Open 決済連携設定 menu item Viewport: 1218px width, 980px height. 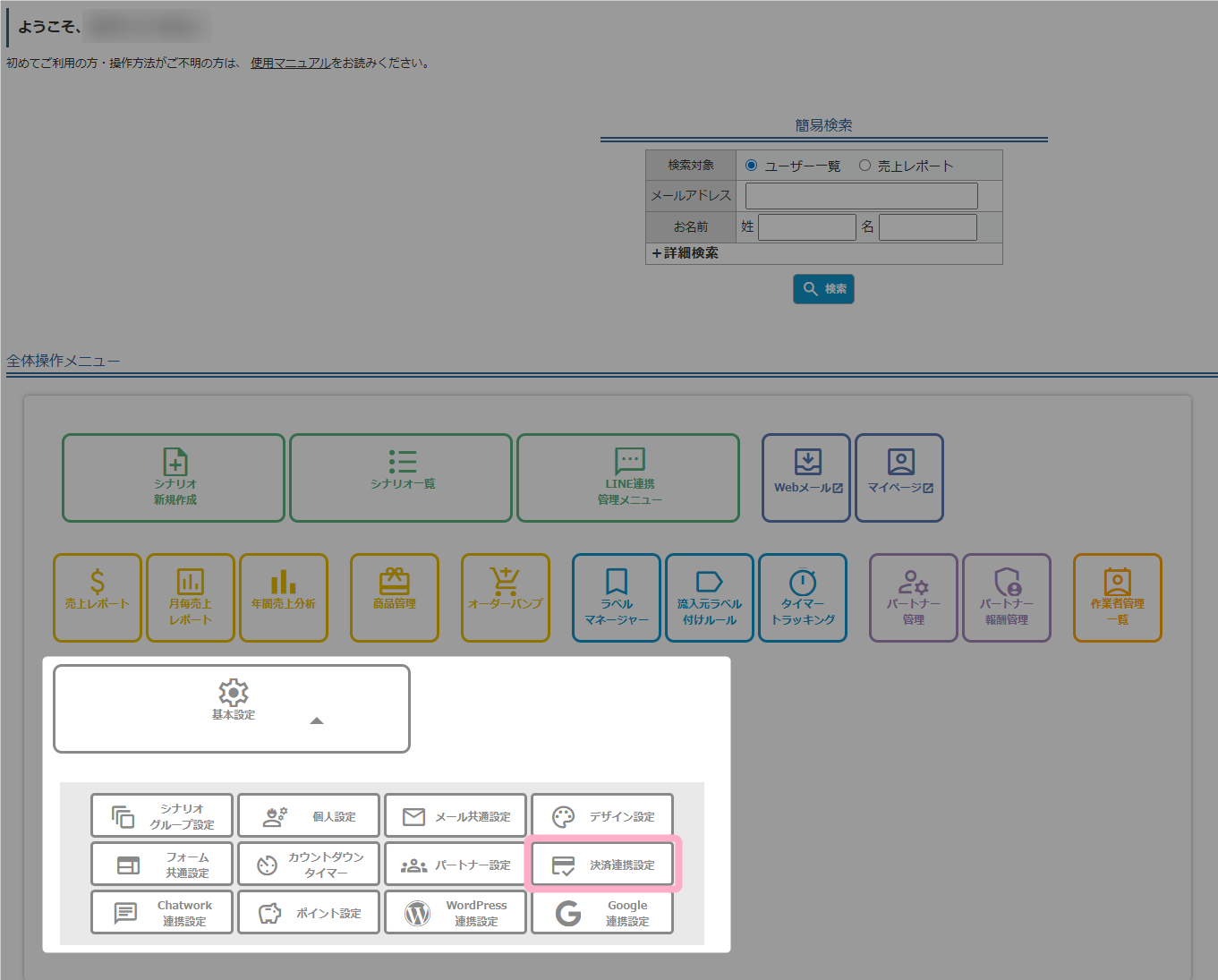[603, 865]
